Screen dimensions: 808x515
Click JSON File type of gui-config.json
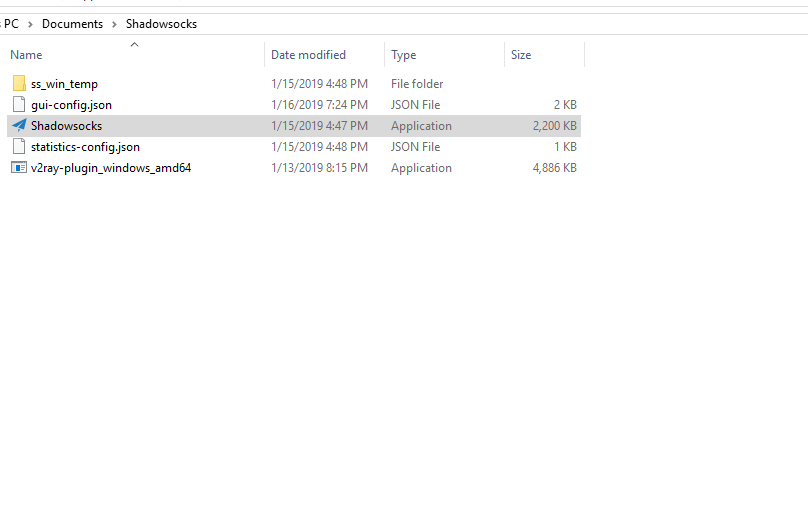415,105
